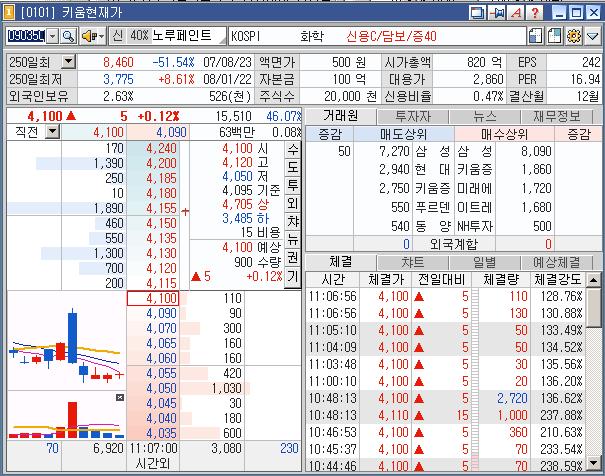605x476 pixels.
Task: Click the stock code input field 090350
Action: [x=26, y=36]
